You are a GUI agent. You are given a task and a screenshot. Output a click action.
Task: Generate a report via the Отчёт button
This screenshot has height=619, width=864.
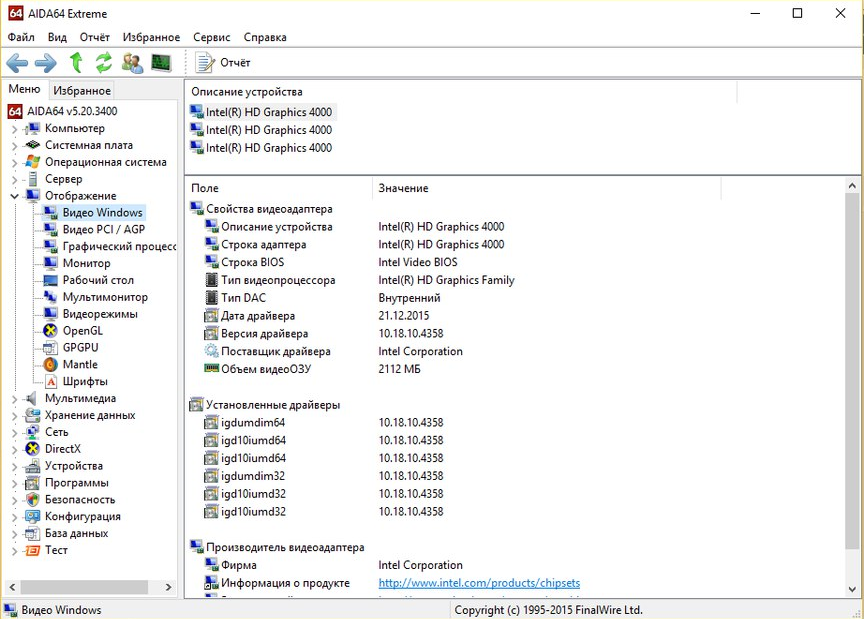pyautogui.click(x=223, y=62)
